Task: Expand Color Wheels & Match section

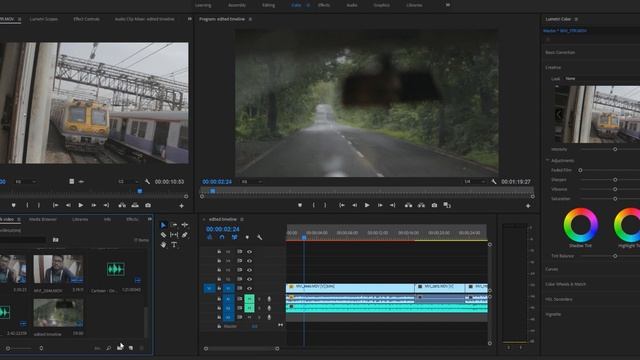Action: click(565, 284)
